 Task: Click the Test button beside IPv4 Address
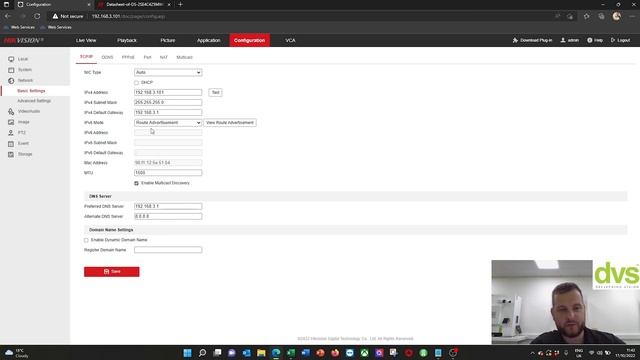click(x=216, y=93)
